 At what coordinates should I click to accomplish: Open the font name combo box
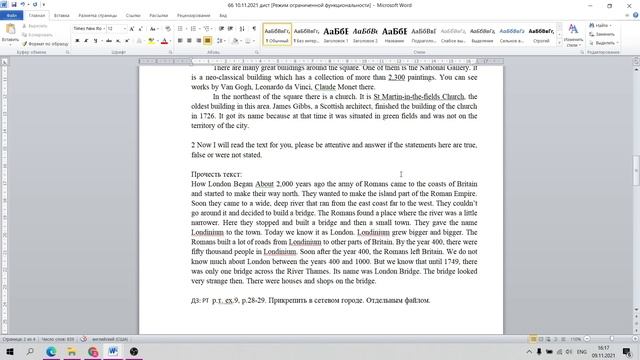pyautogui.click(x=89, y=29)
